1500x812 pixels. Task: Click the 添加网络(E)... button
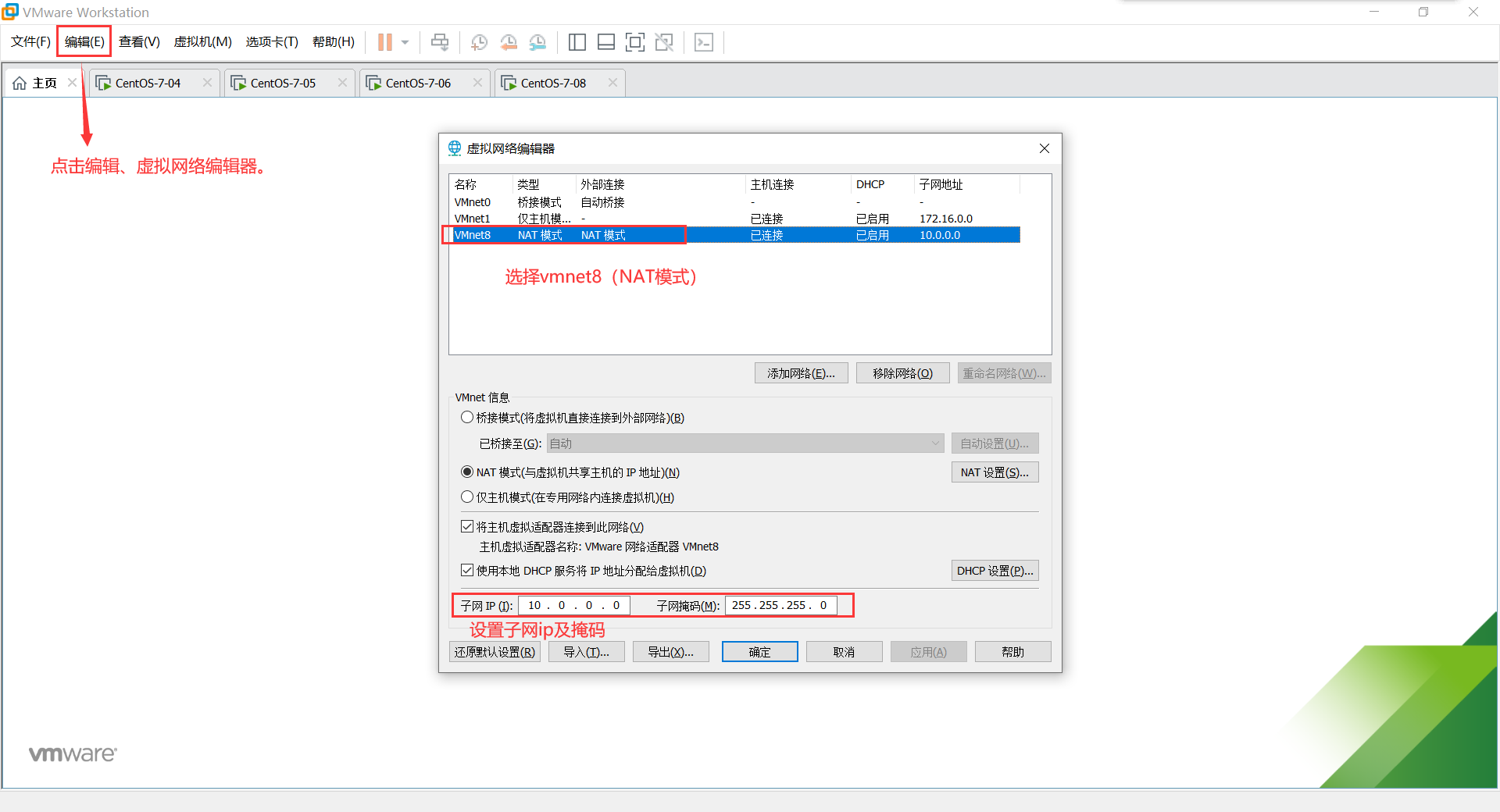point(801,373)
